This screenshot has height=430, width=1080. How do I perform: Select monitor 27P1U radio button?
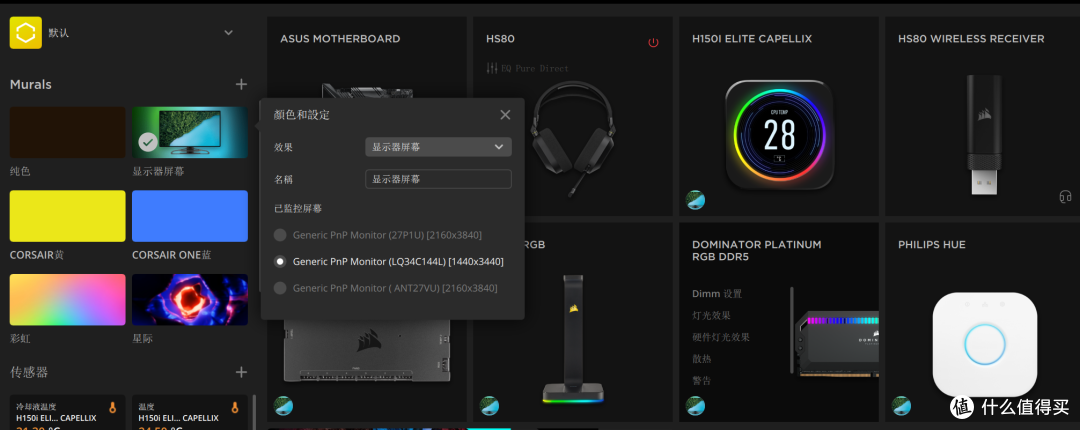[280, 235]
